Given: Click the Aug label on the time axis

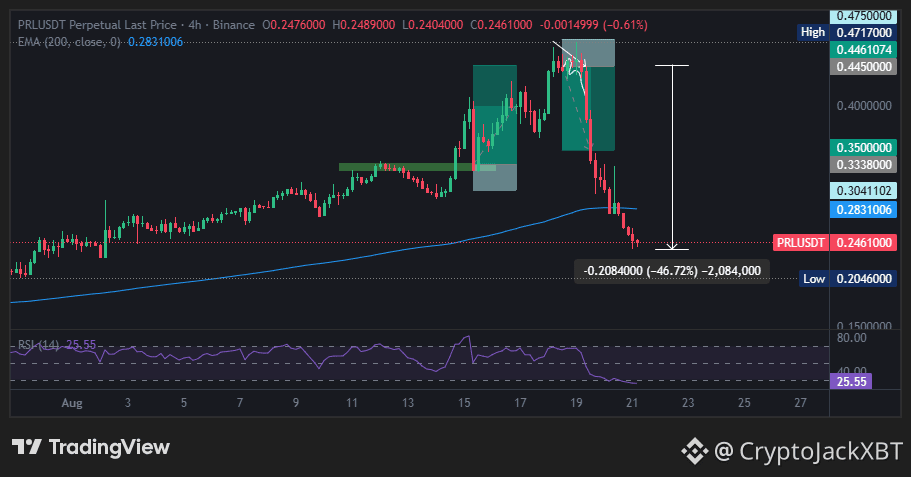Looking at the screenshot, I should pos(72,403).
